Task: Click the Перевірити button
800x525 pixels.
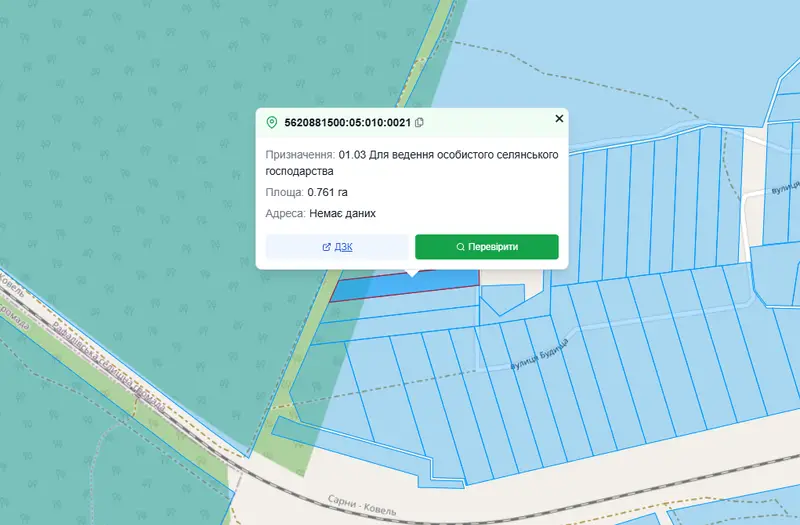Action: (x=487, y=247)
